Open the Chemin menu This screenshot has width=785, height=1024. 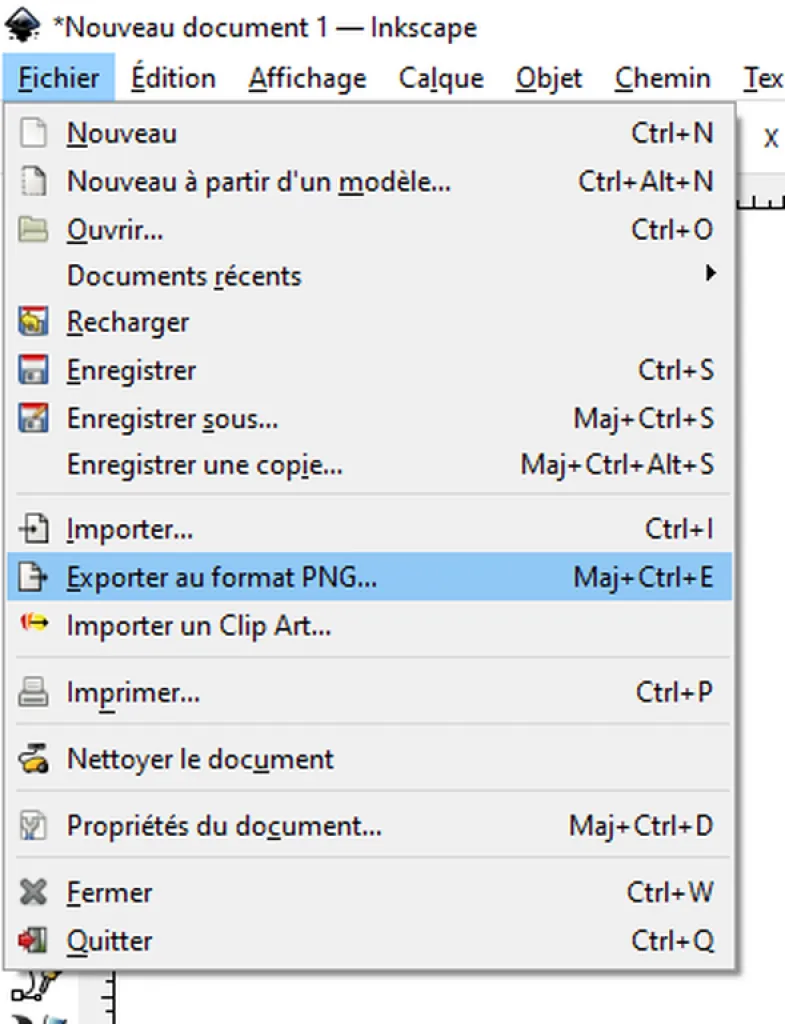pos(662,78)
